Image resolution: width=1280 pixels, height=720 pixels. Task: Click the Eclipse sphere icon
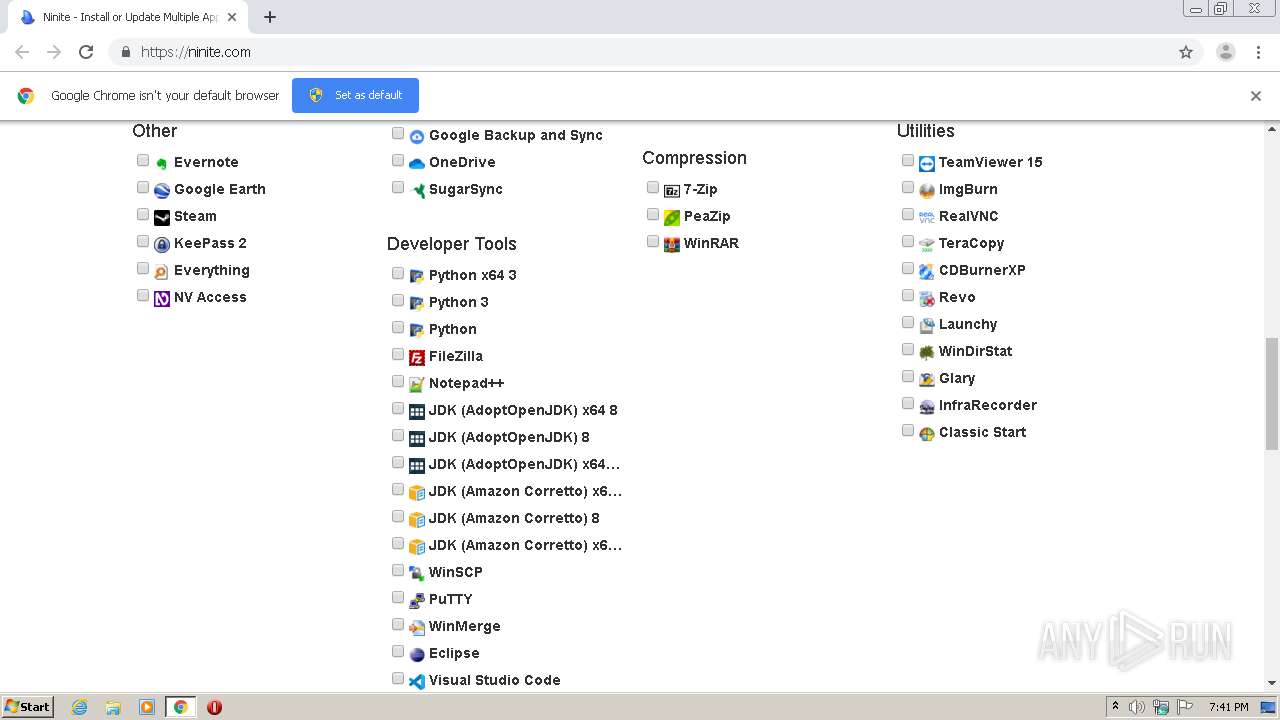coord(417,654)
